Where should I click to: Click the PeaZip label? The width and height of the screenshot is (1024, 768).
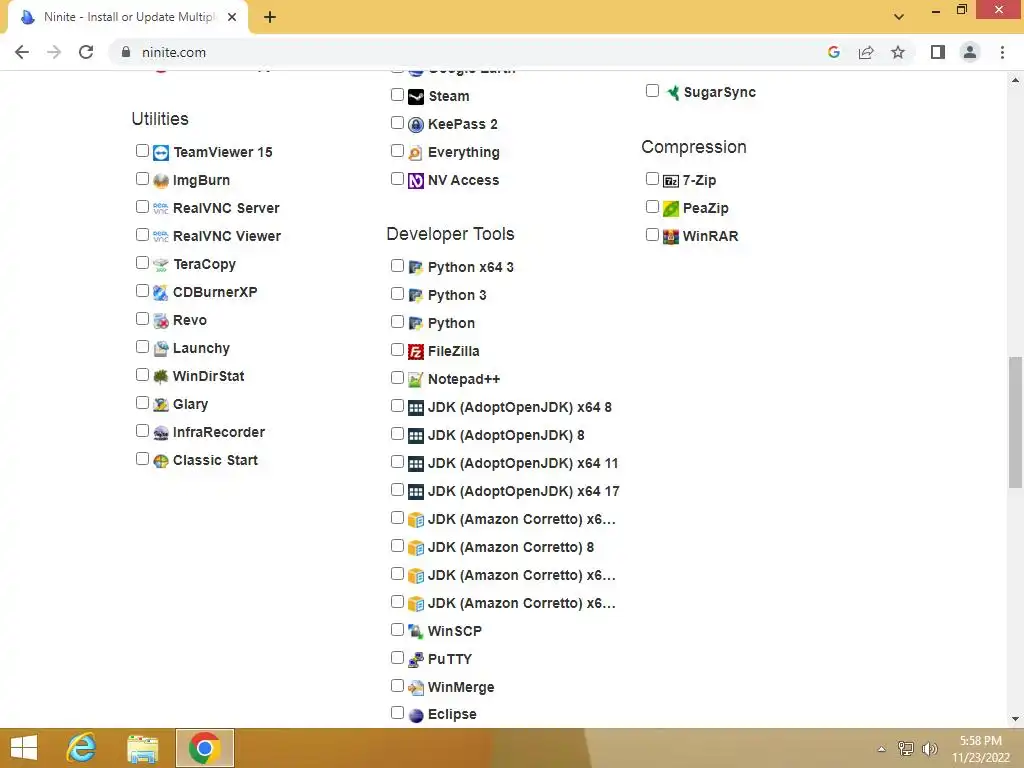[705, 208]
